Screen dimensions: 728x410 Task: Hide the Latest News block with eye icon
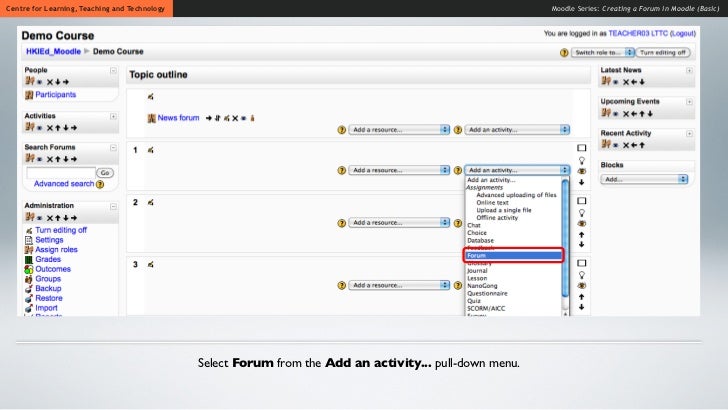tap(616, 83)
